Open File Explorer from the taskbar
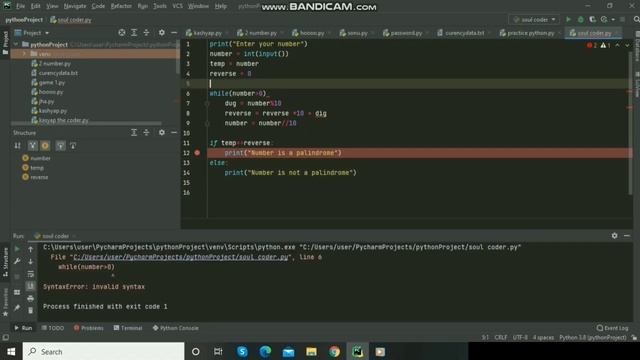 tap(311, 351)
